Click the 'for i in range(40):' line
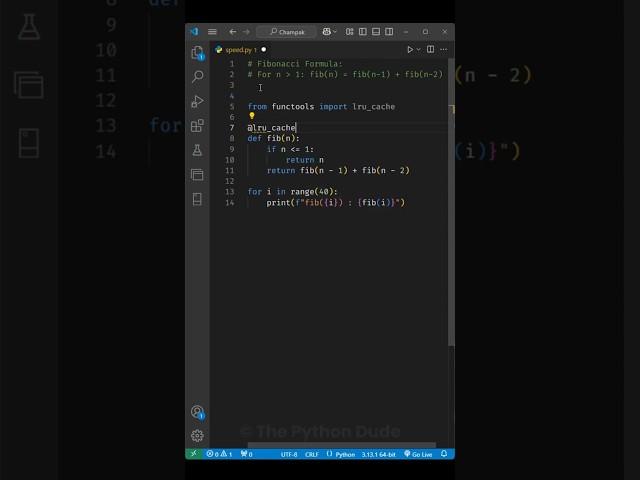640x480 pixels. coord(292,191)
